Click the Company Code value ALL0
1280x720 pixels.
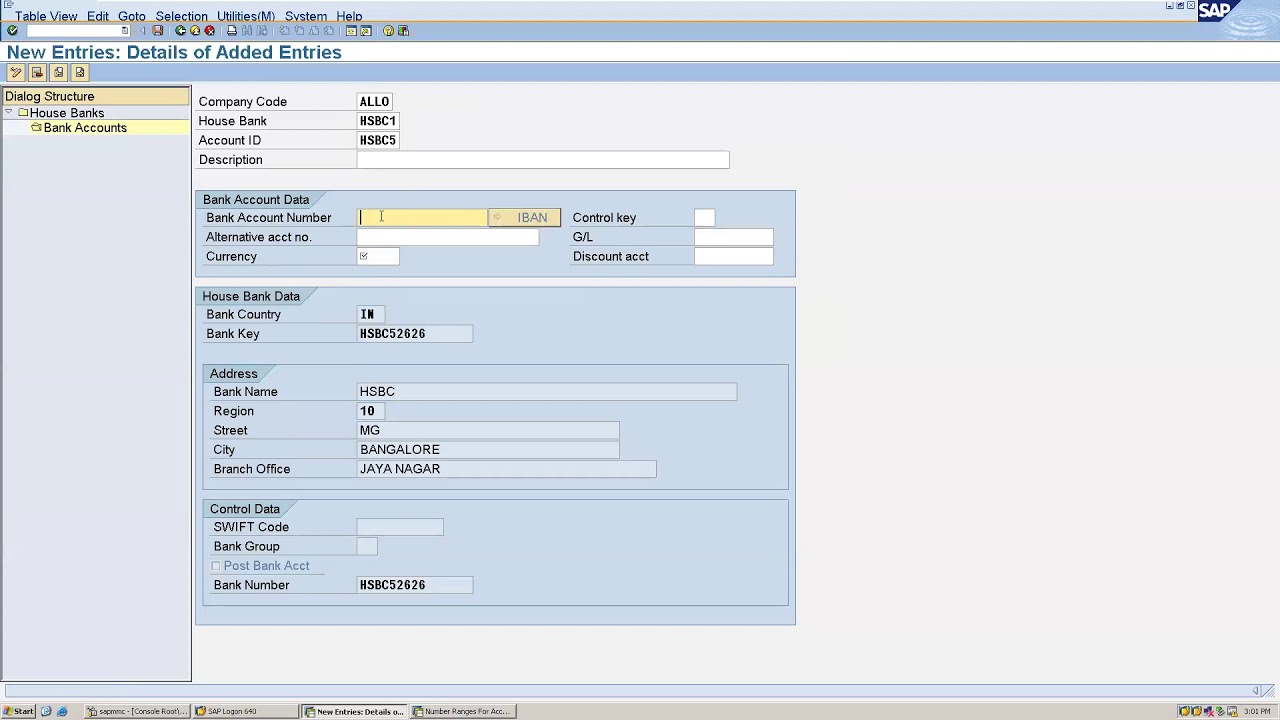point(374,102)
